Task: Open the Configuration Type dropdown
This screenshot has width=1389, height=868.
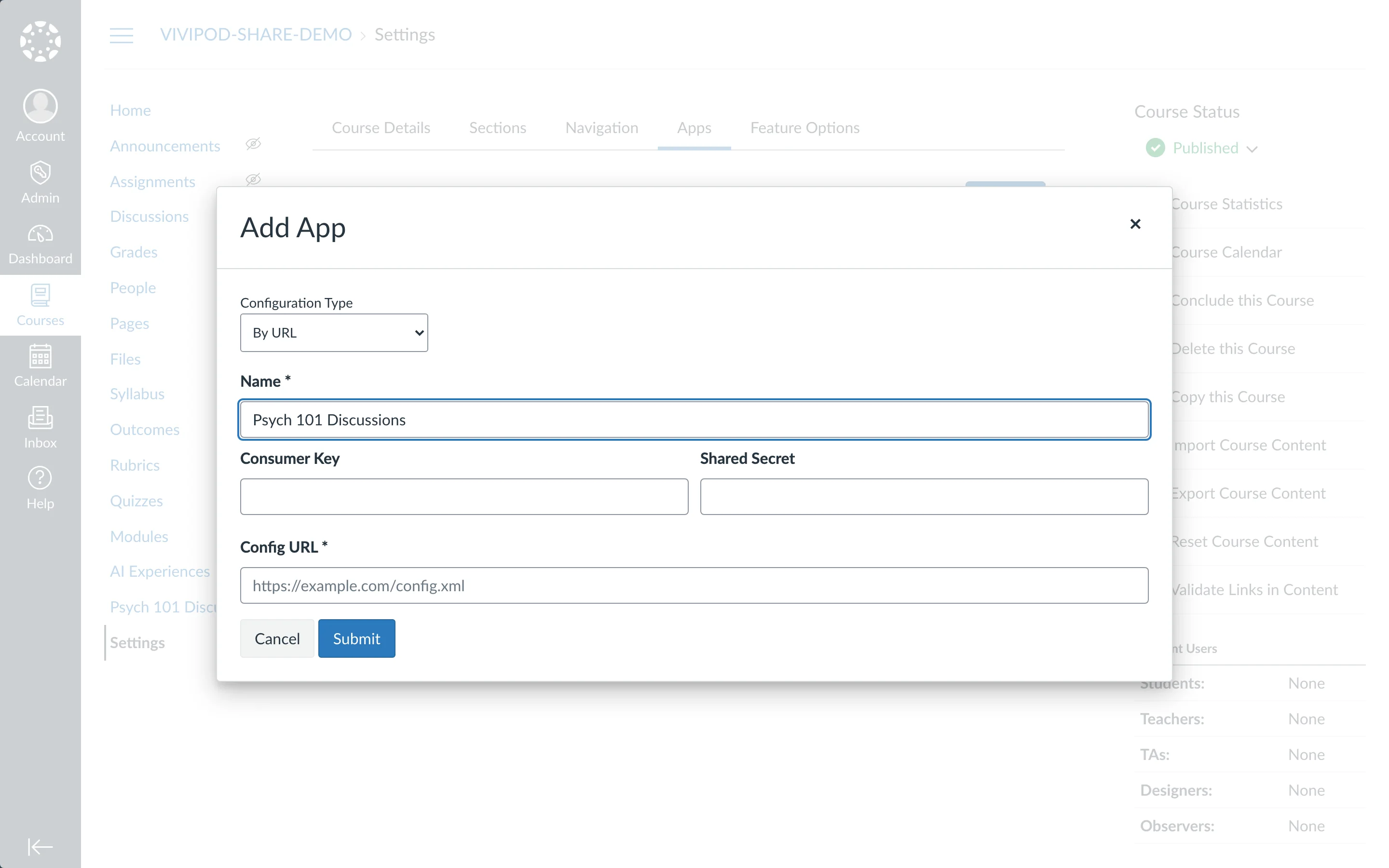Action: (334, 332)
